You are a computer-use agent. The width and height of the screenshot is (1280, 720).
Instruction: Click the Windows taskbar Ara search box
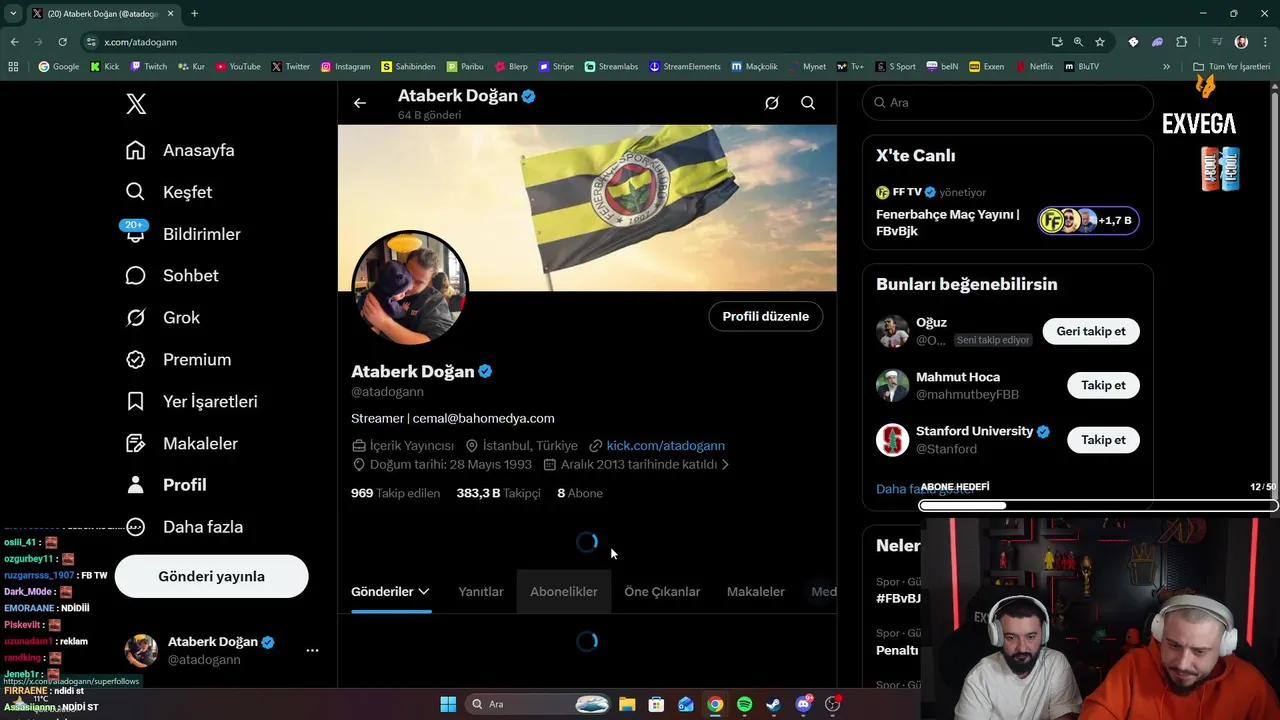point(540,704)
